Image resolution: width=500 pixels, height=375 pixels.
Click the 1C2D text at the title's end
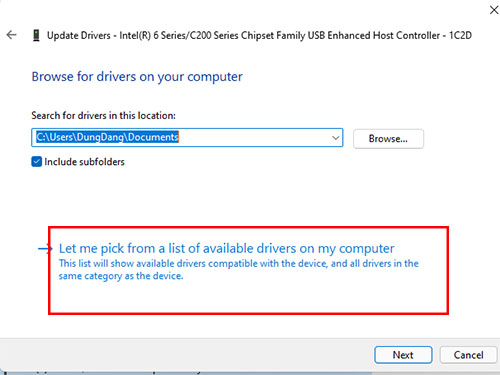coord(460,35)
